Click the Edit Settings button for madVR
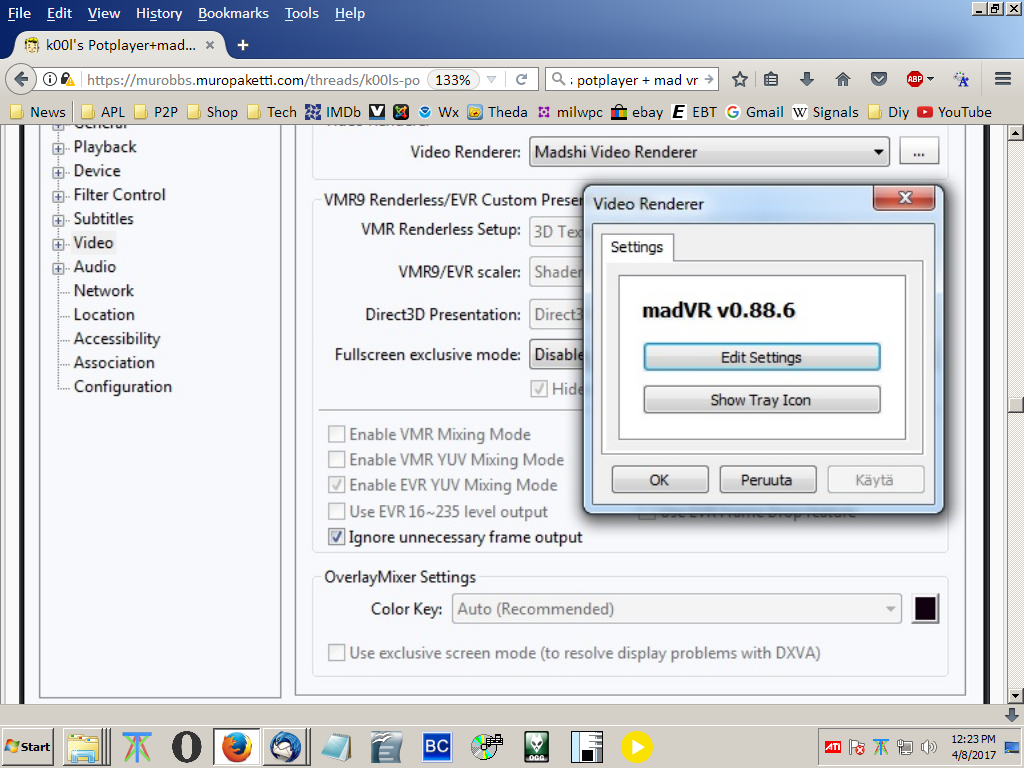Viewport: 1024px width, 768px height. point(761,357)
